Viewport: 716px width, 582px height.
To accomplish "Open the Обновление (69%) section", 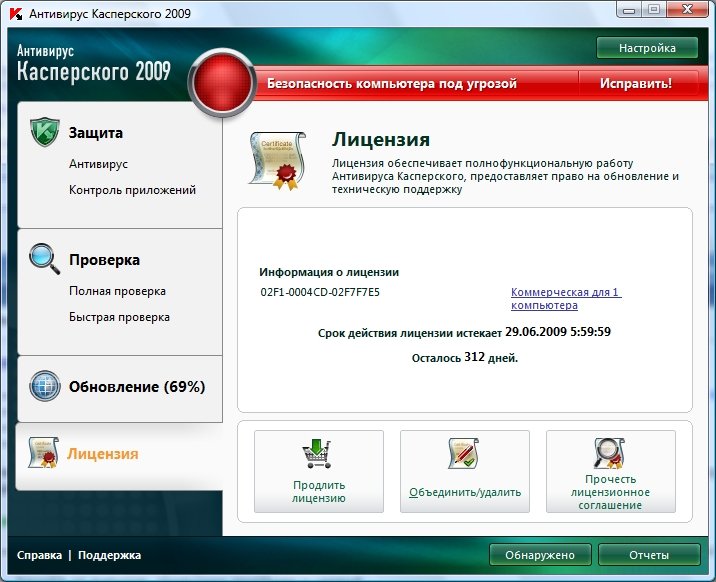I will [x=137, y=387].
